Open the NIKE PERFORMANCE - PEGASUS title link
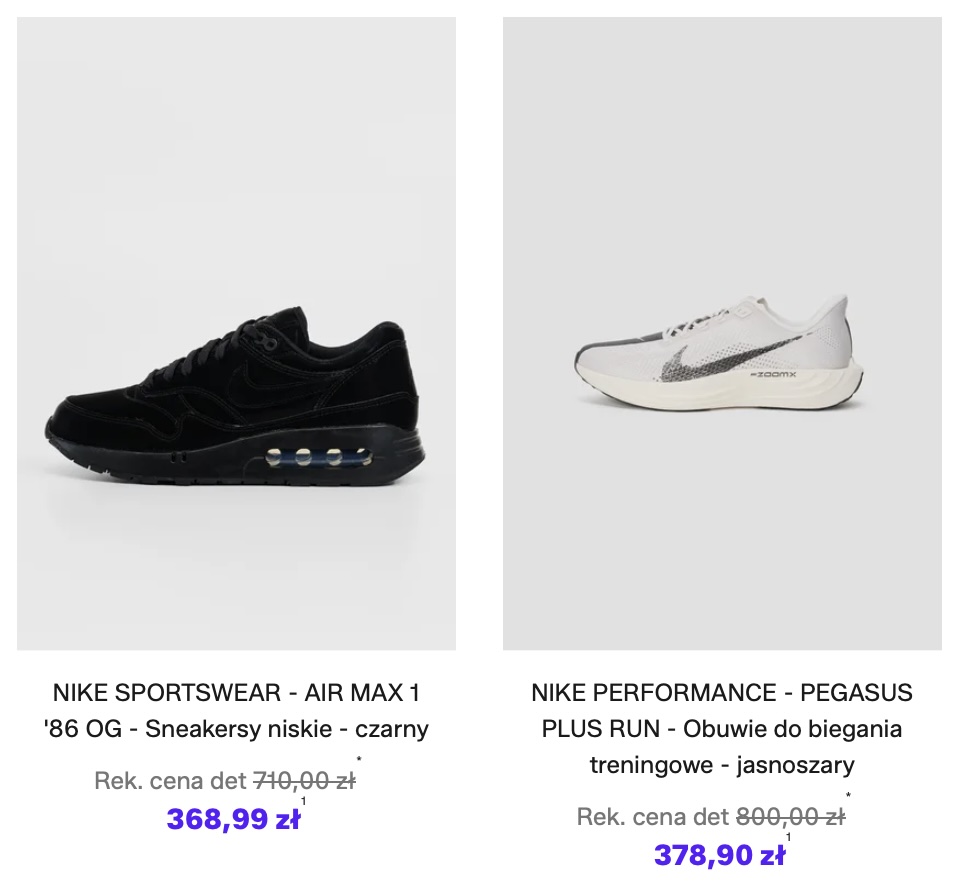The width and height of the screenshot is (962, 890). (x=722, y=692)
